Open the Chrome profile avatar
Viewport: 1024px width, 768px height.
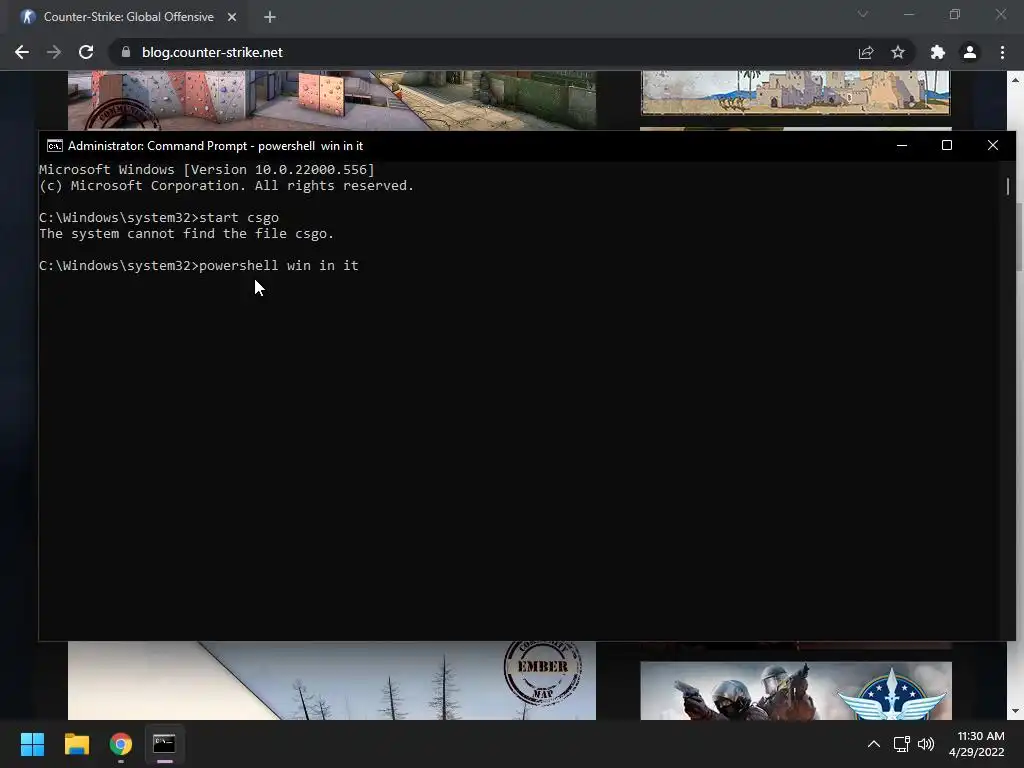pos(970,52)
